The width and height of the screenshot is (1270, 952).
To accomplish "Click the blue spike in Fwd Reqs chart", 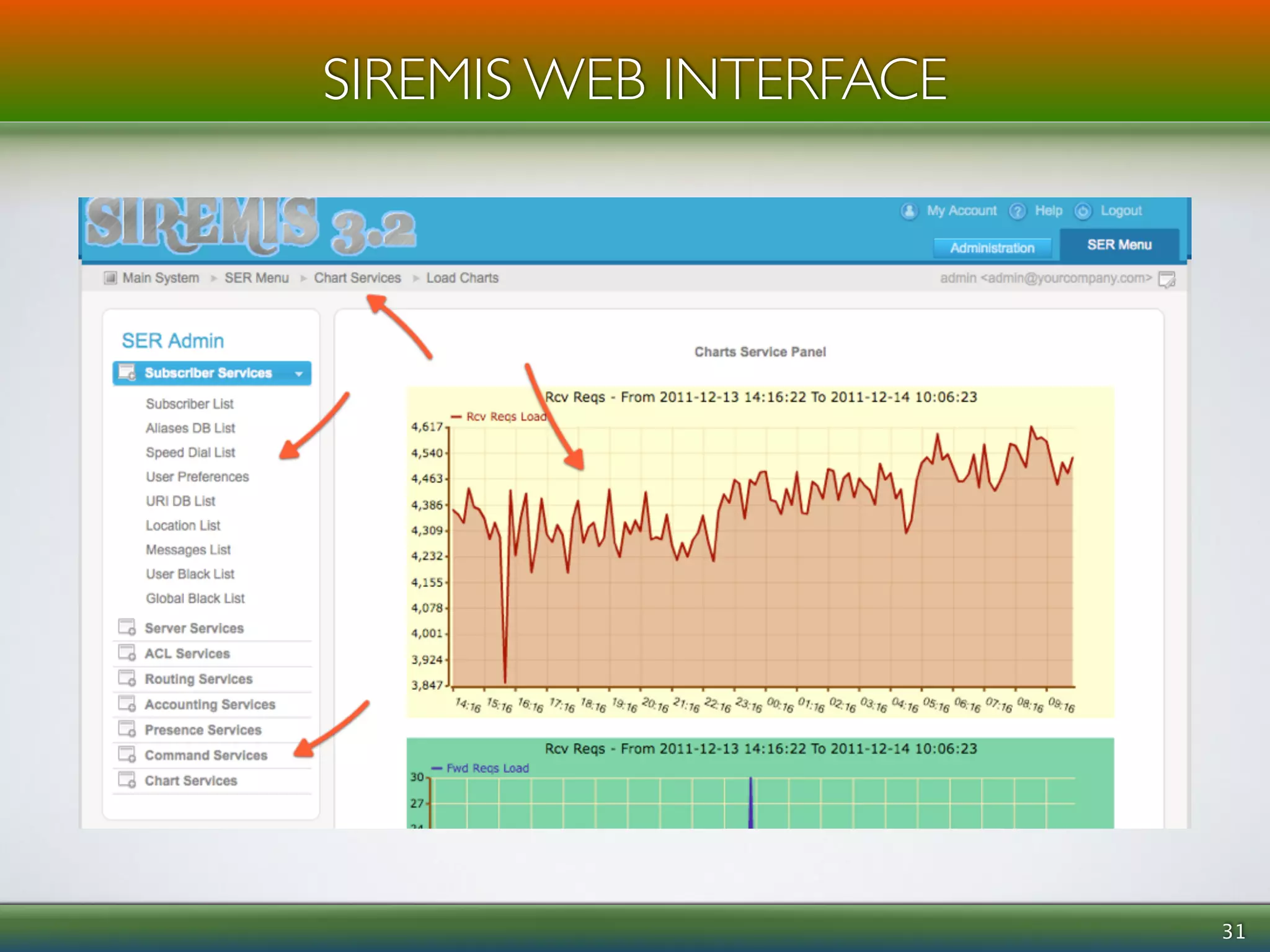I will [x=750, y=803].
